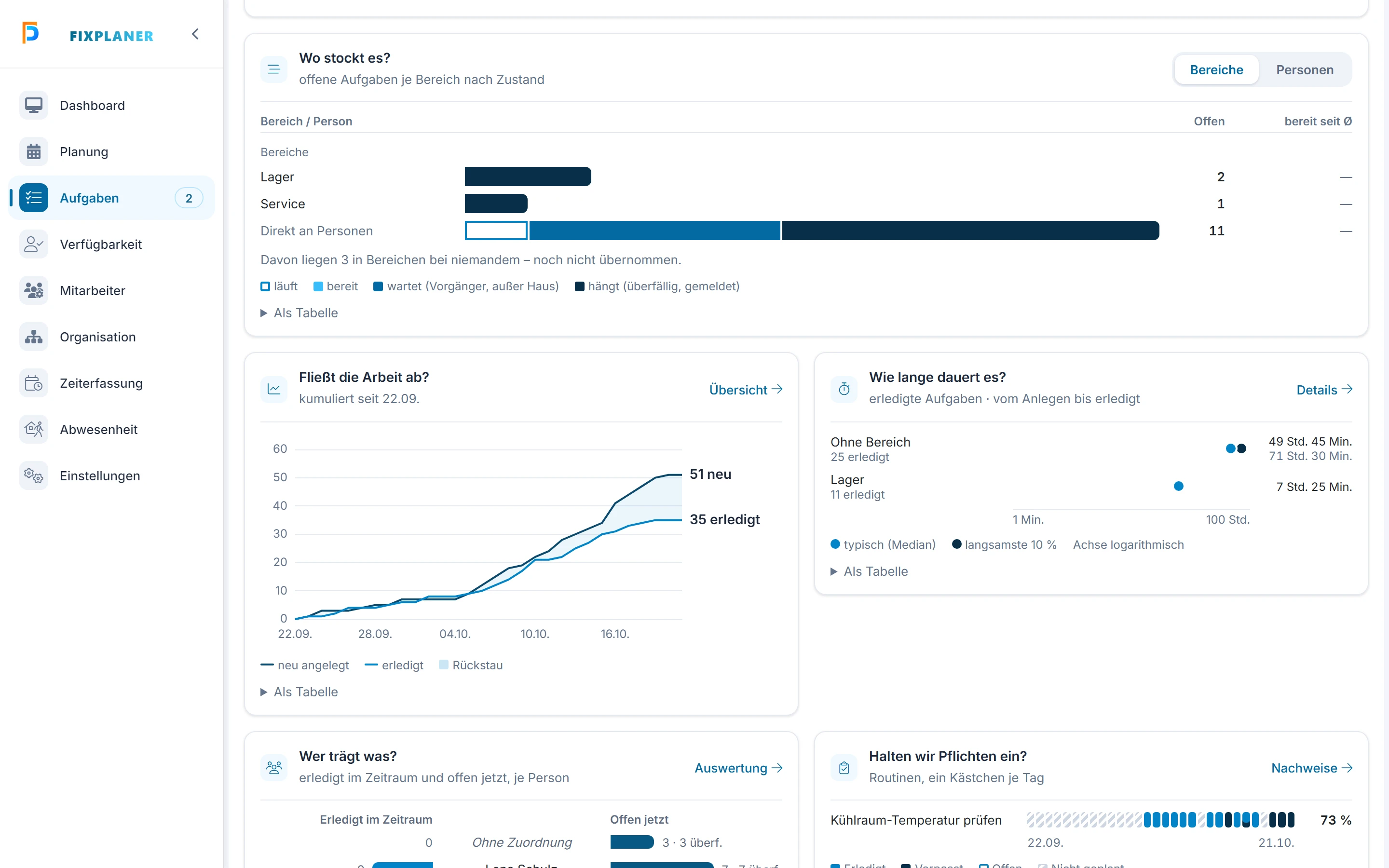
Task: Click the Abwesenheit house-person icon
Action: point(33,429)
